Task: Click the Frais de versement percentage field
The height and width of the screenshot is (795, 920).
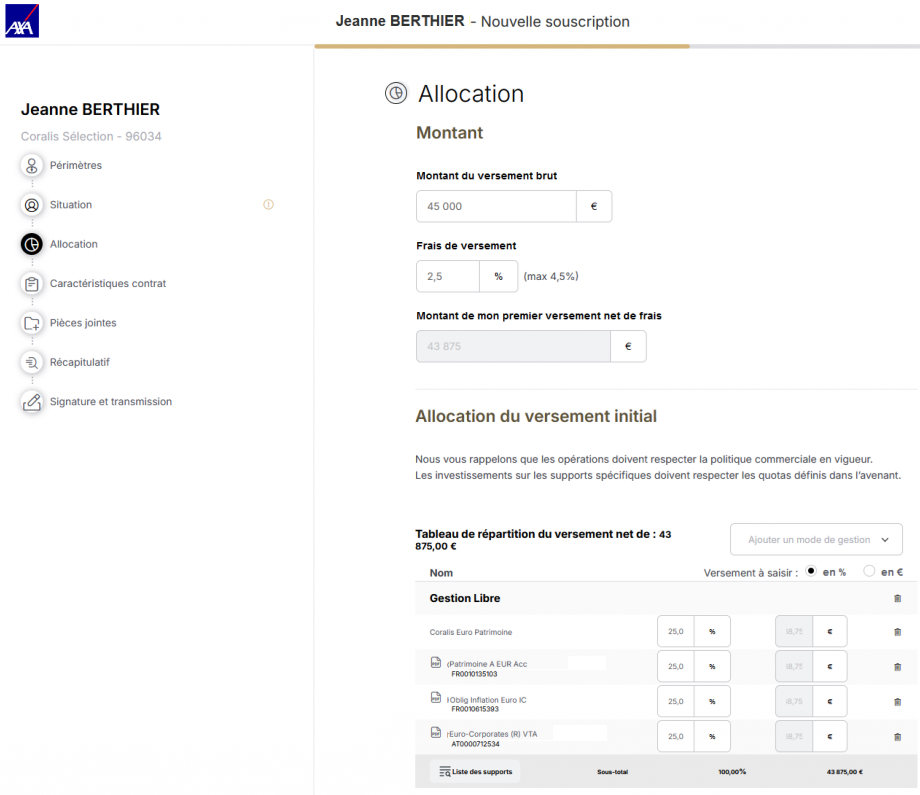Action: point(447,277)
